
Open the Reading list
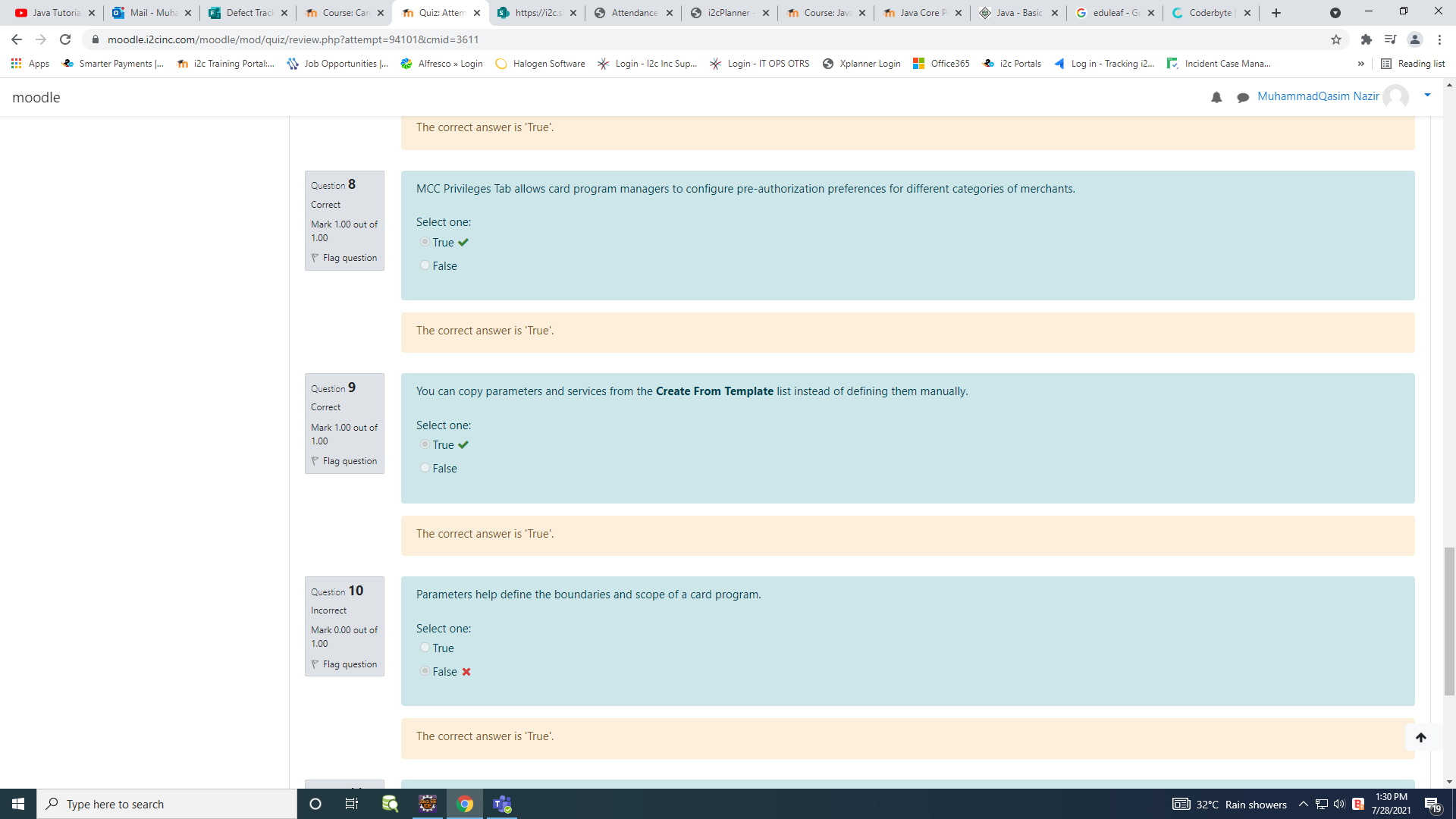coord(1413,64)
